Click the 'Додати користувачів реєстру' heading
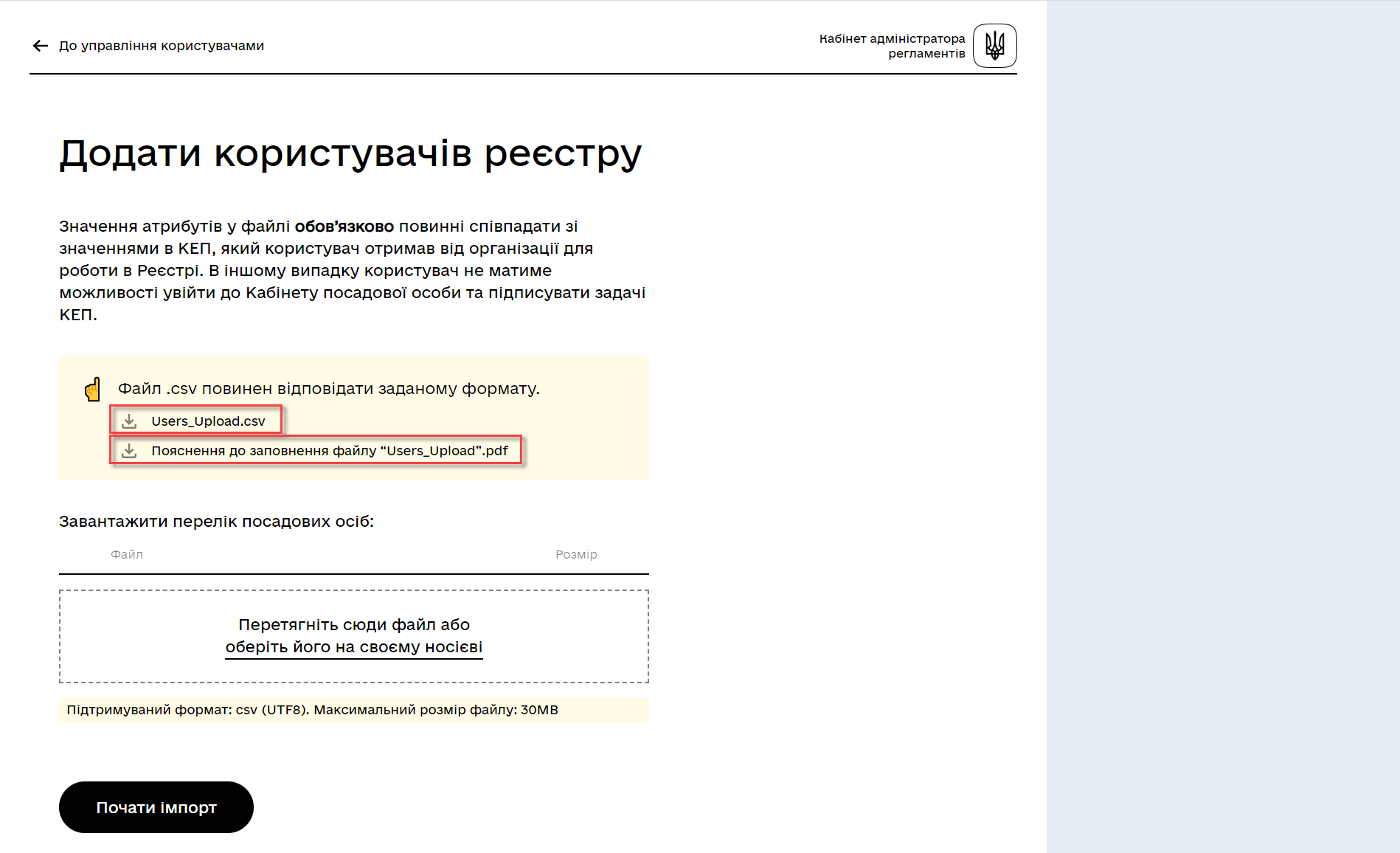The image size is (1400, 853). click(x=350, y=154)
